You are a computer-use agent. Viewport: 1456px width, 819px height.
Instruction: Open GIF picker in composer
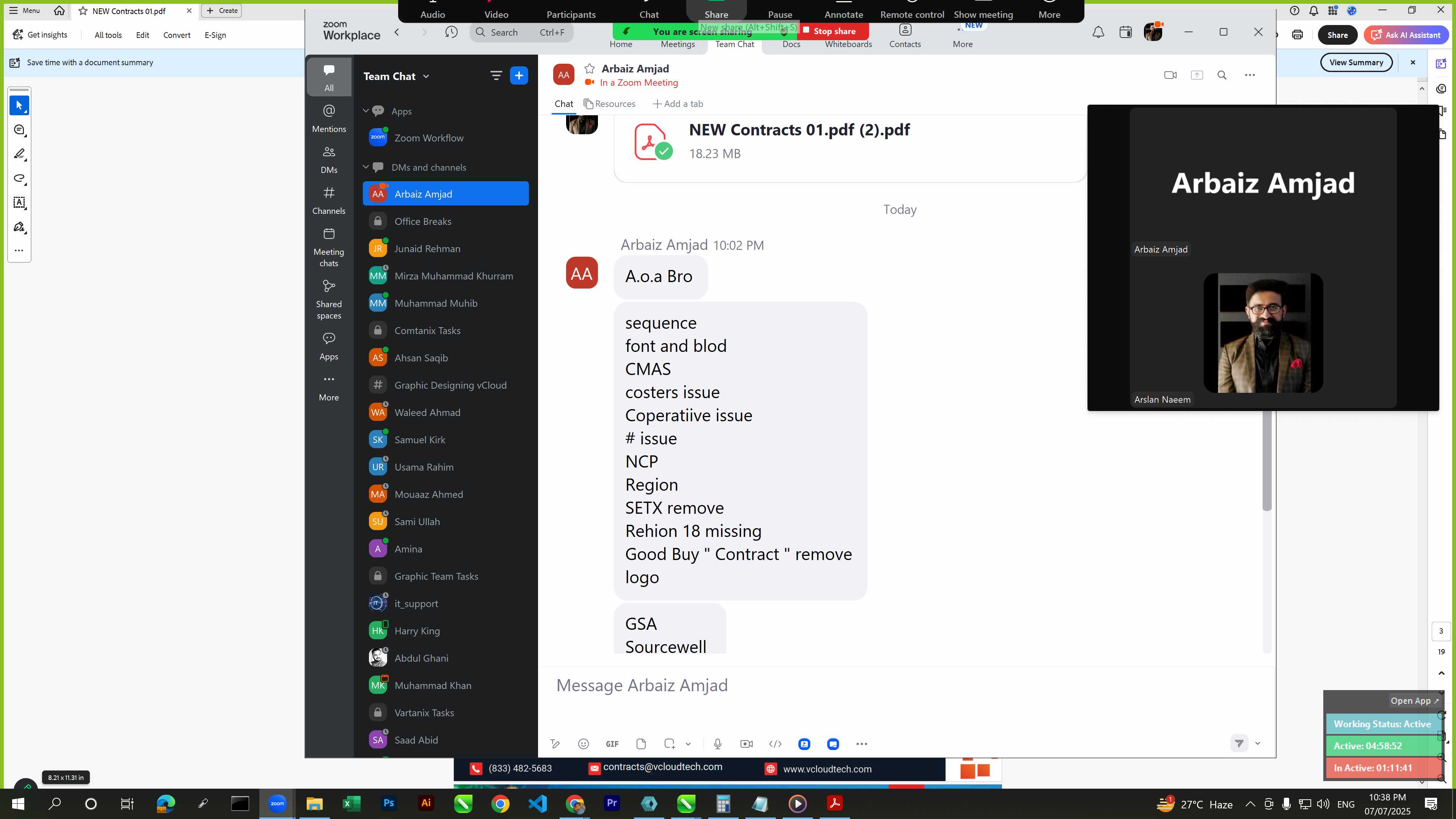pos(612,744)
